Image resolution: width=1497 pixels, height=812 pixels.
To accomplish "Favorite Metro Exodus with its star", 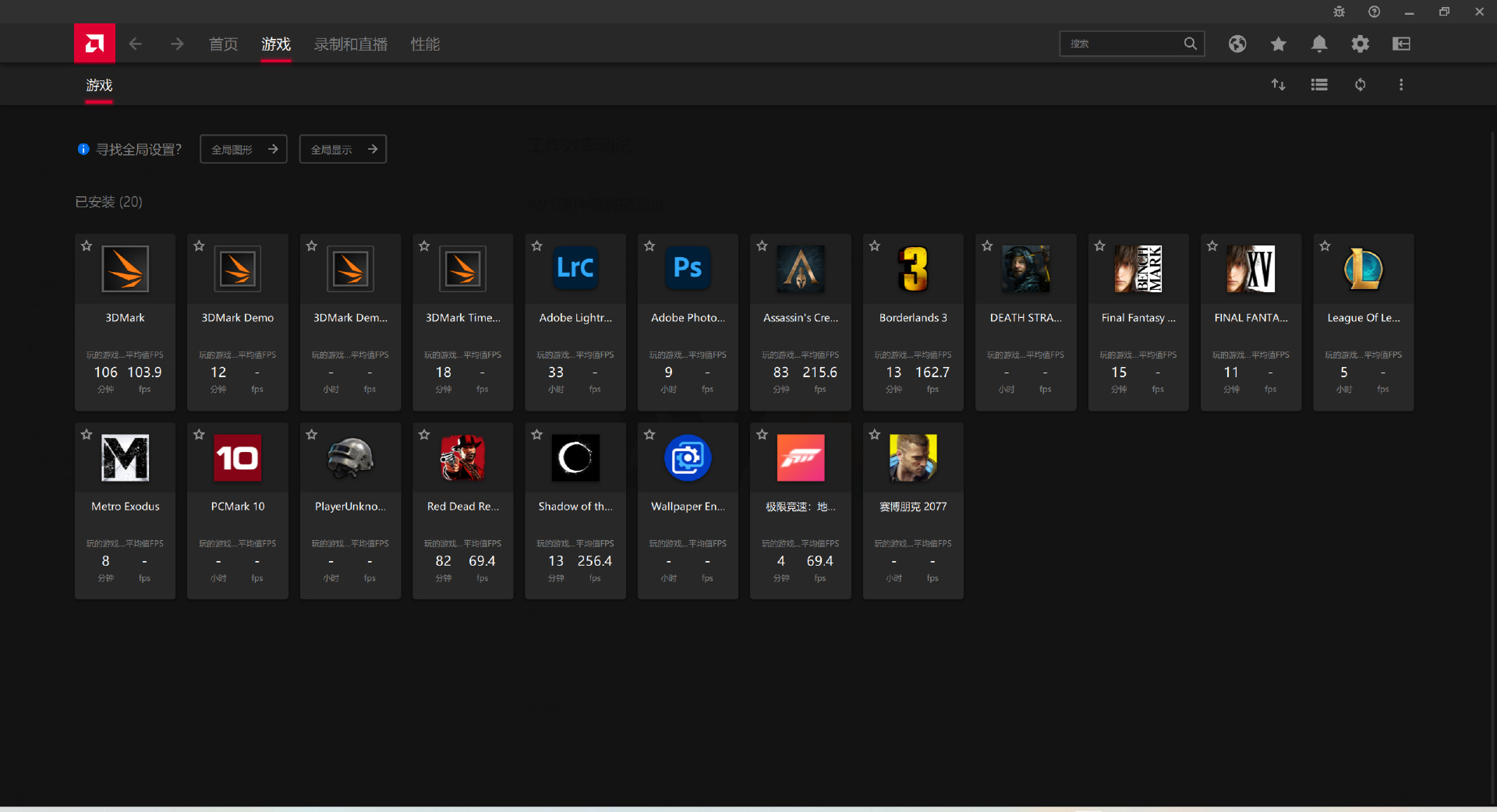I will 87,435.
